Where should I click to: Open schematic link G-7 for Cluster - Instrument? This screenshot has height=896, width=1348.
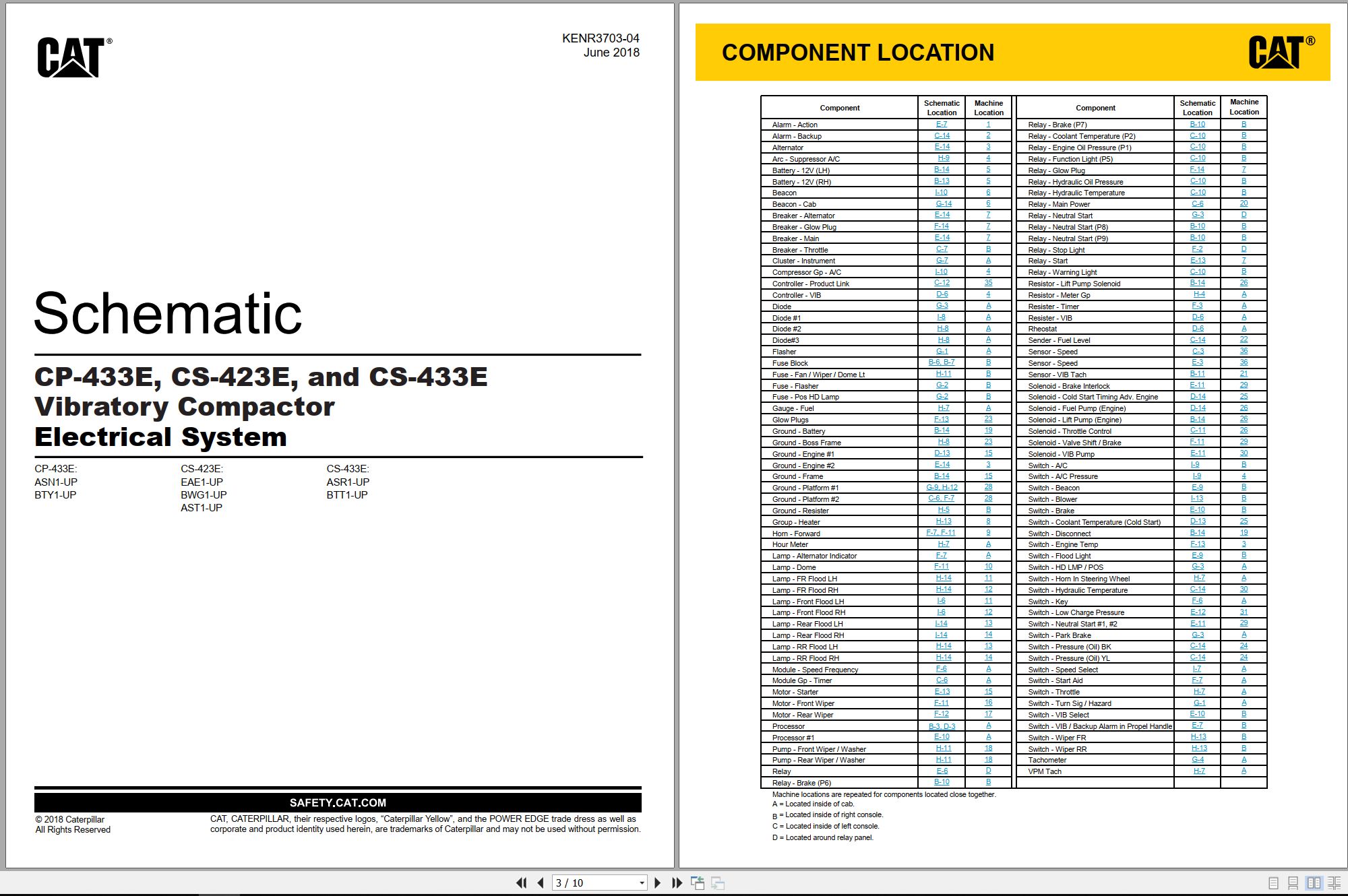pos(942,261)
